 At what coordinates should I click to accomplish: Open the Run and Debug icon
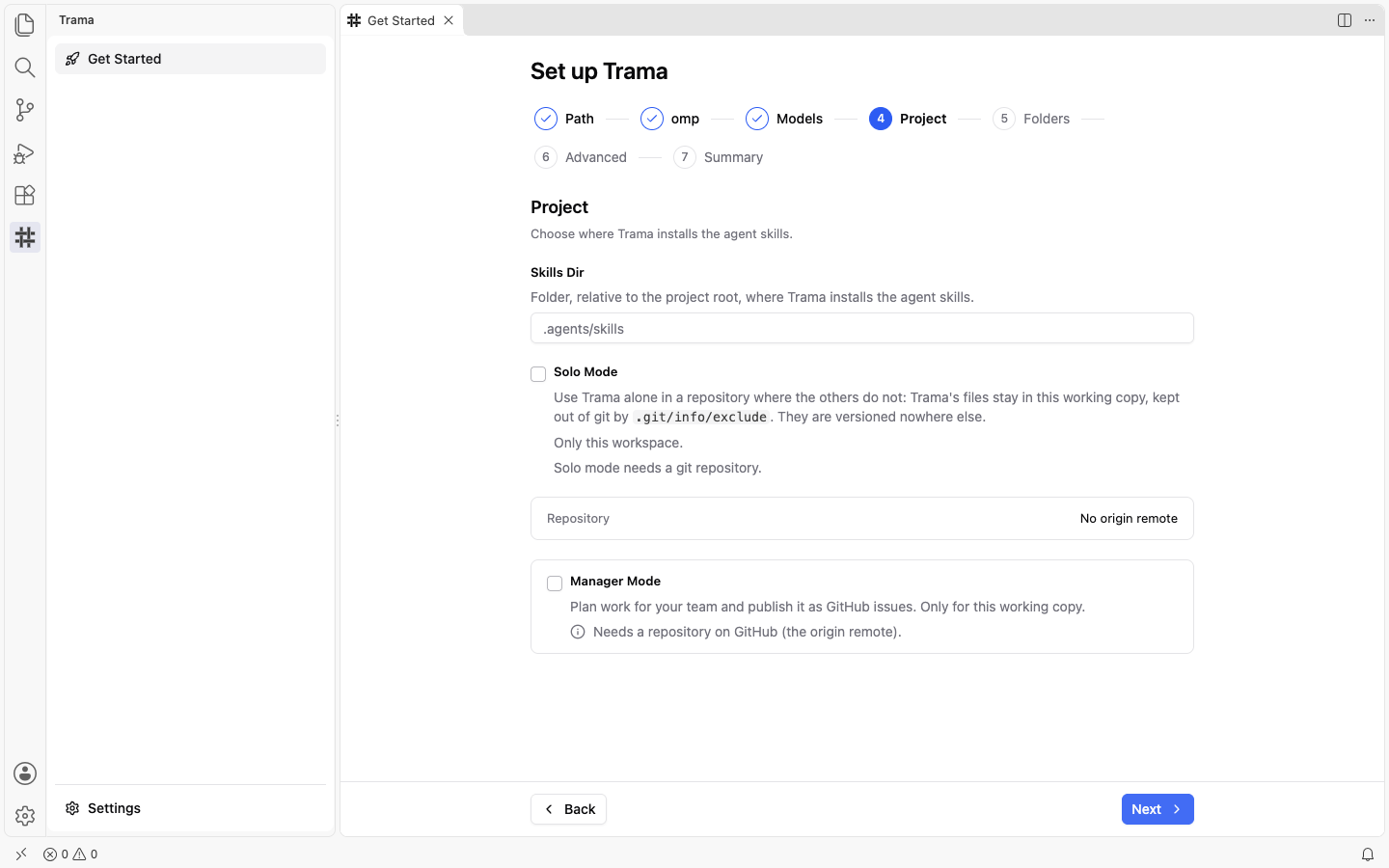pos(25,152)
